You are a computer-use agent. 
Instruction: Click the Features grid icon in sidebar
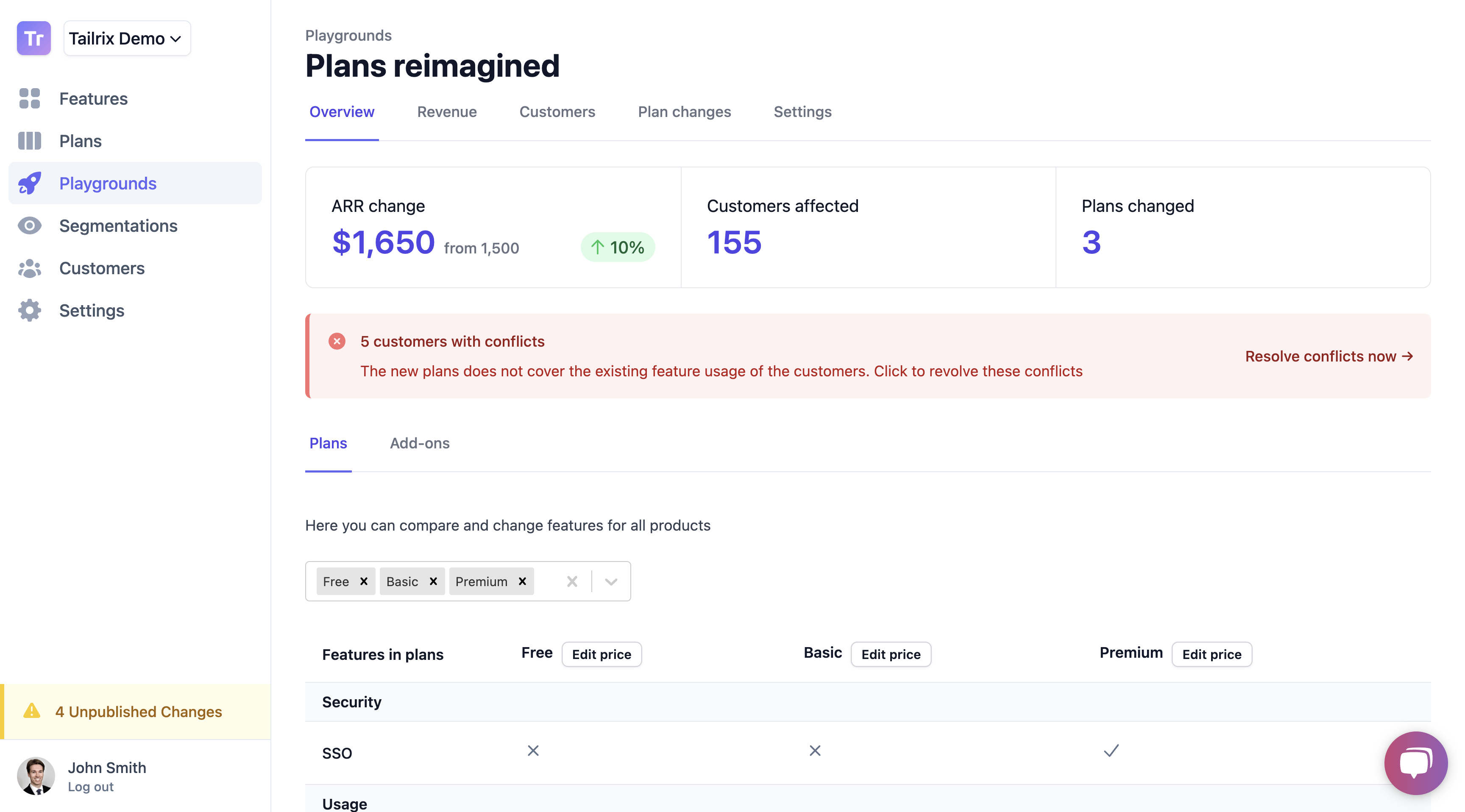30,98
